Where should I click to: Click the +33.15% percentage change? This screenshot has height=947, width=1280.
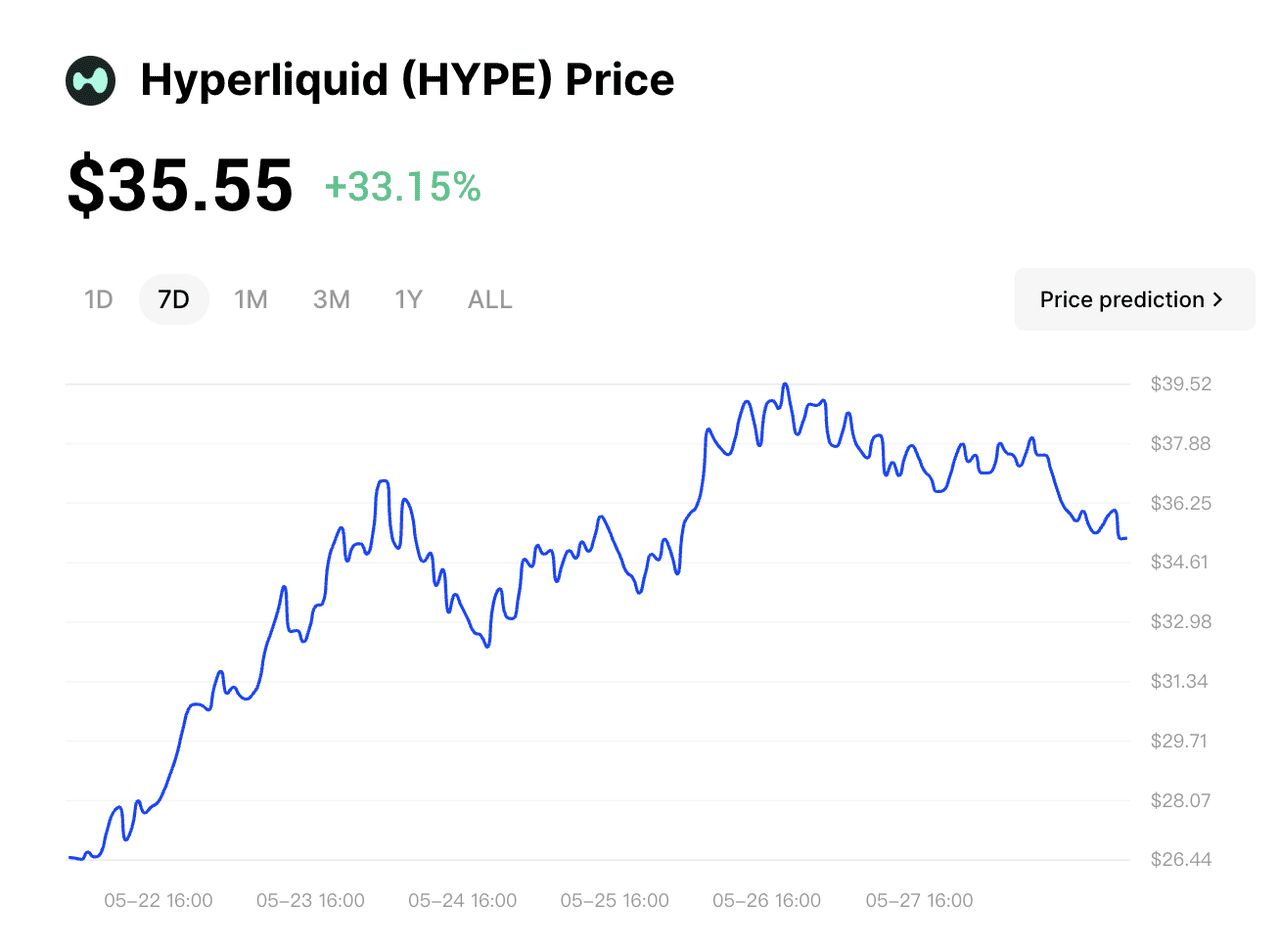[403, 186]
